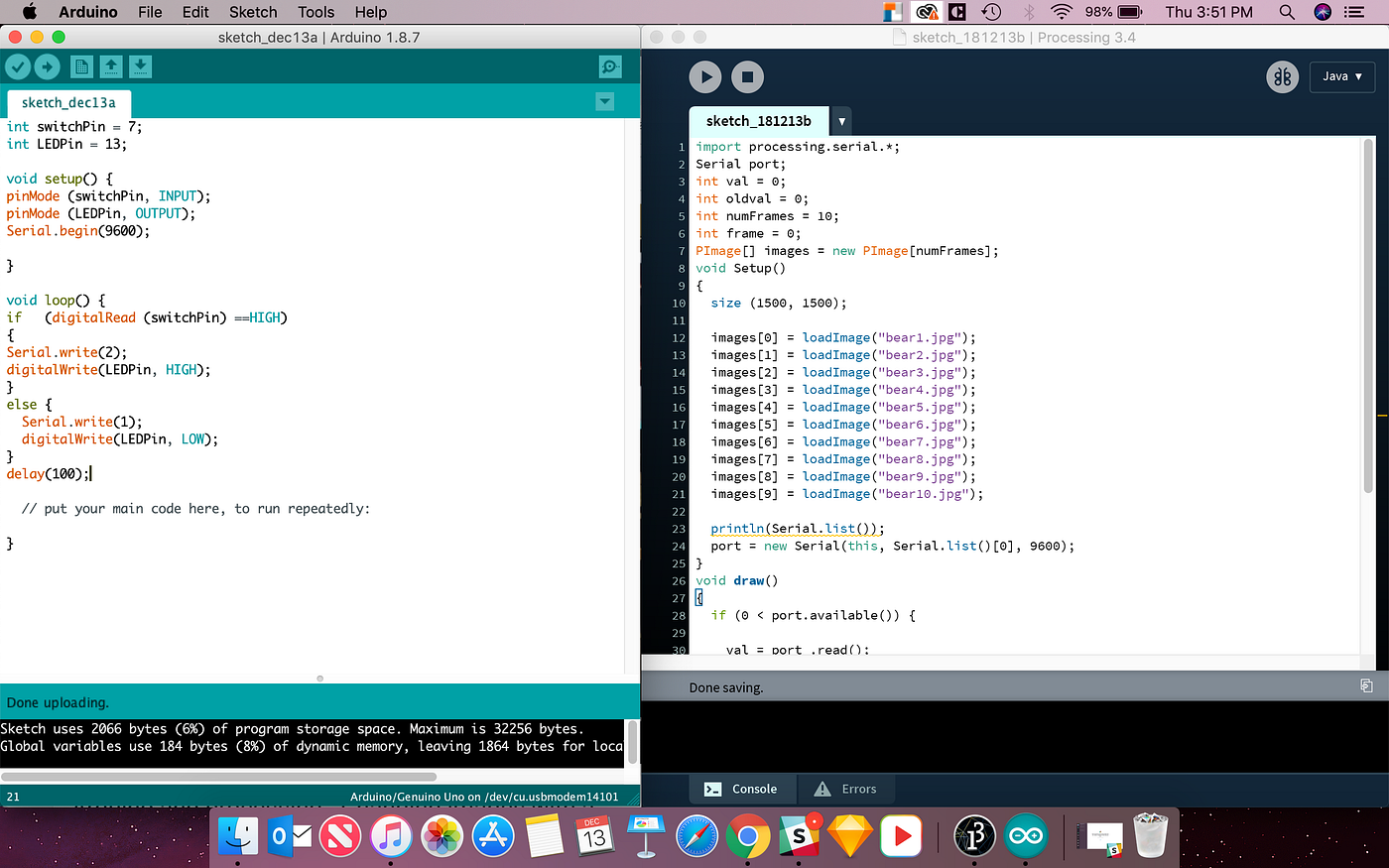1389x868 pixels.
Task: Copy console output in Processing
Action: pos(1366,685)
